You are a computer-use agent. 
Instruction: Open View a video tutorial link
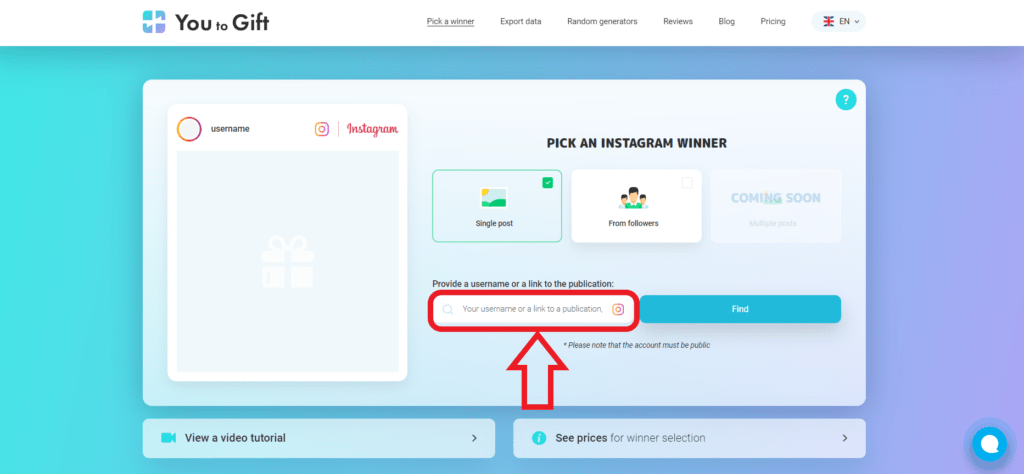pos(319,438)
